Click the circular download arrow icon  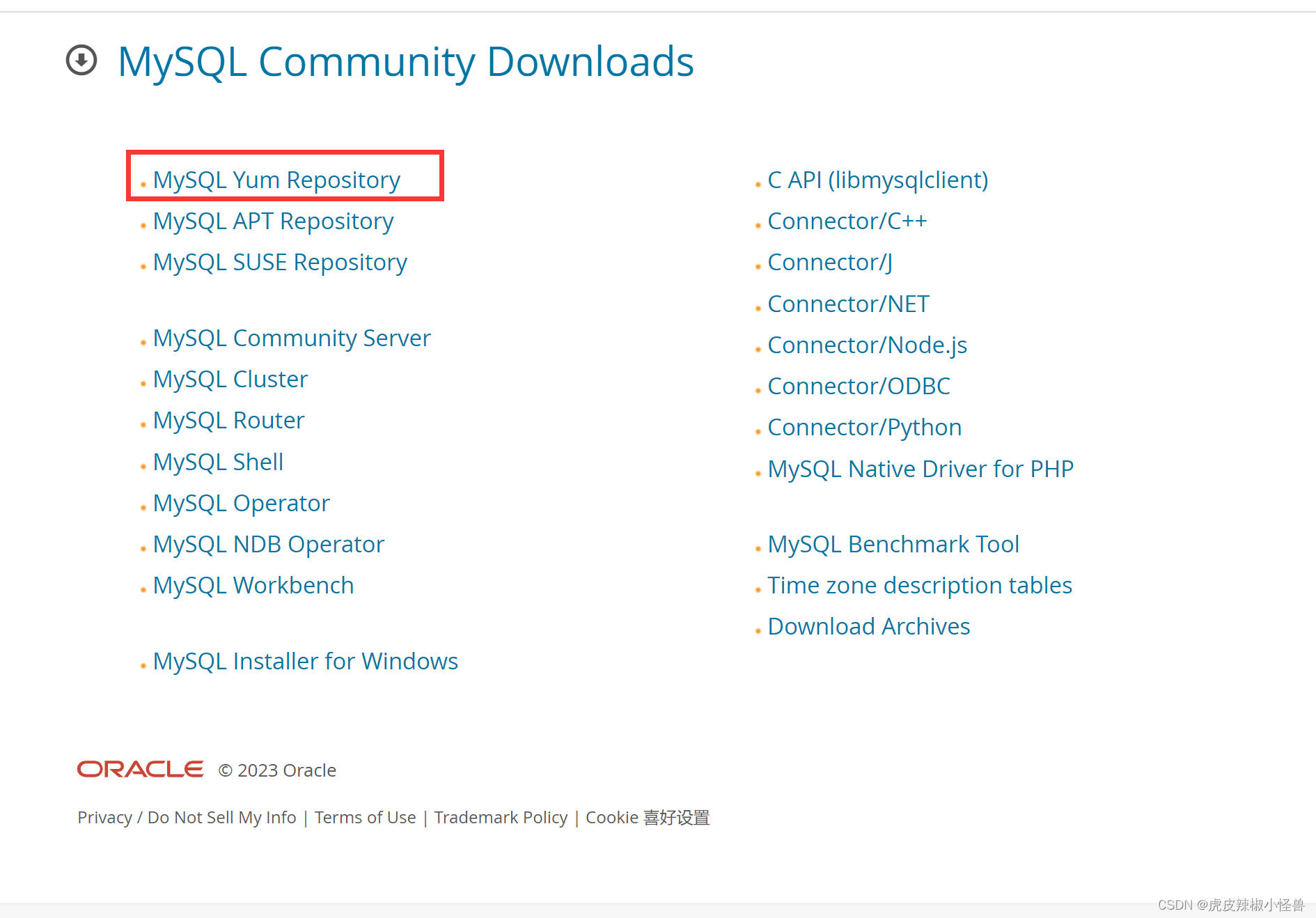[x=81, y=61]
